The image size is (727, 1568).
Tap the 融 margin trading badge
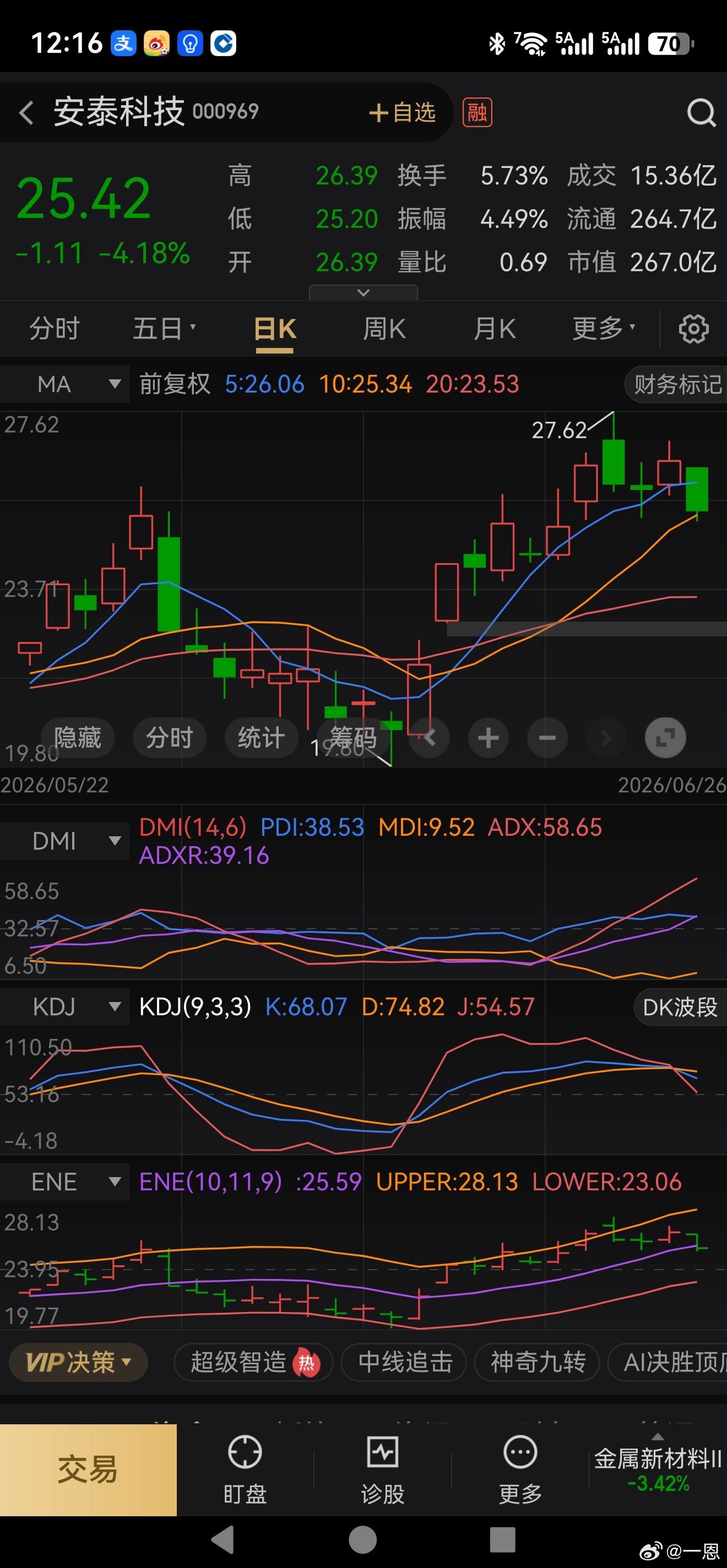tap(478, 113)
